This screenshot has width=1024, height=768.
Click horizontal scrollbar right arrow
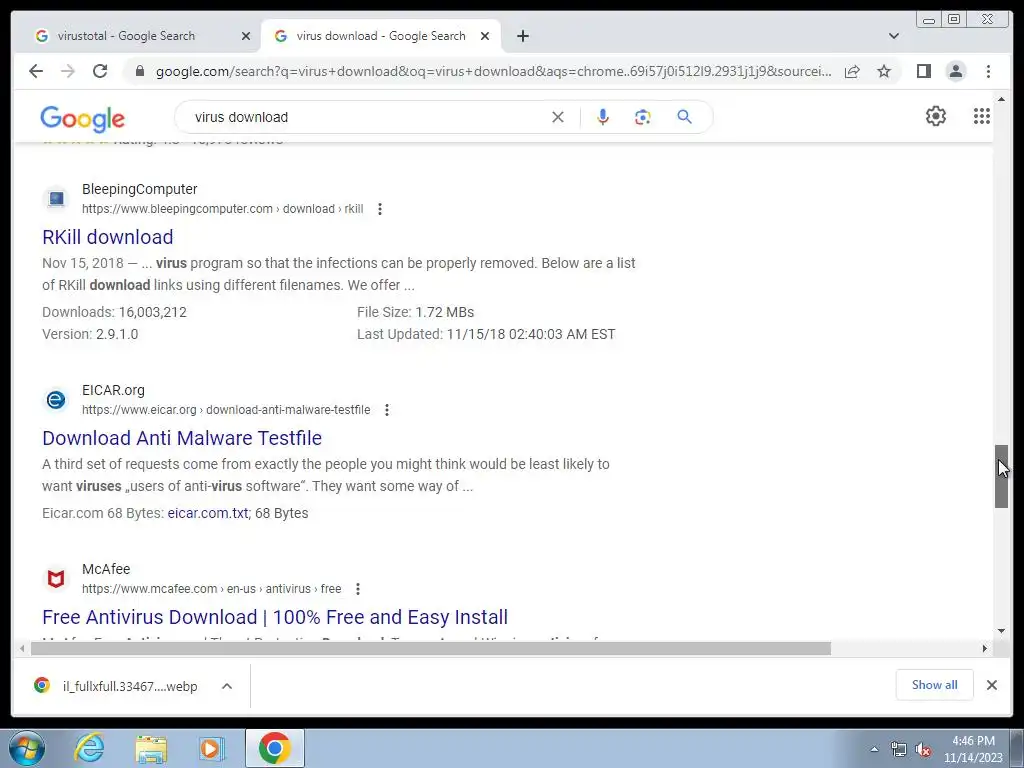point(985,648)
